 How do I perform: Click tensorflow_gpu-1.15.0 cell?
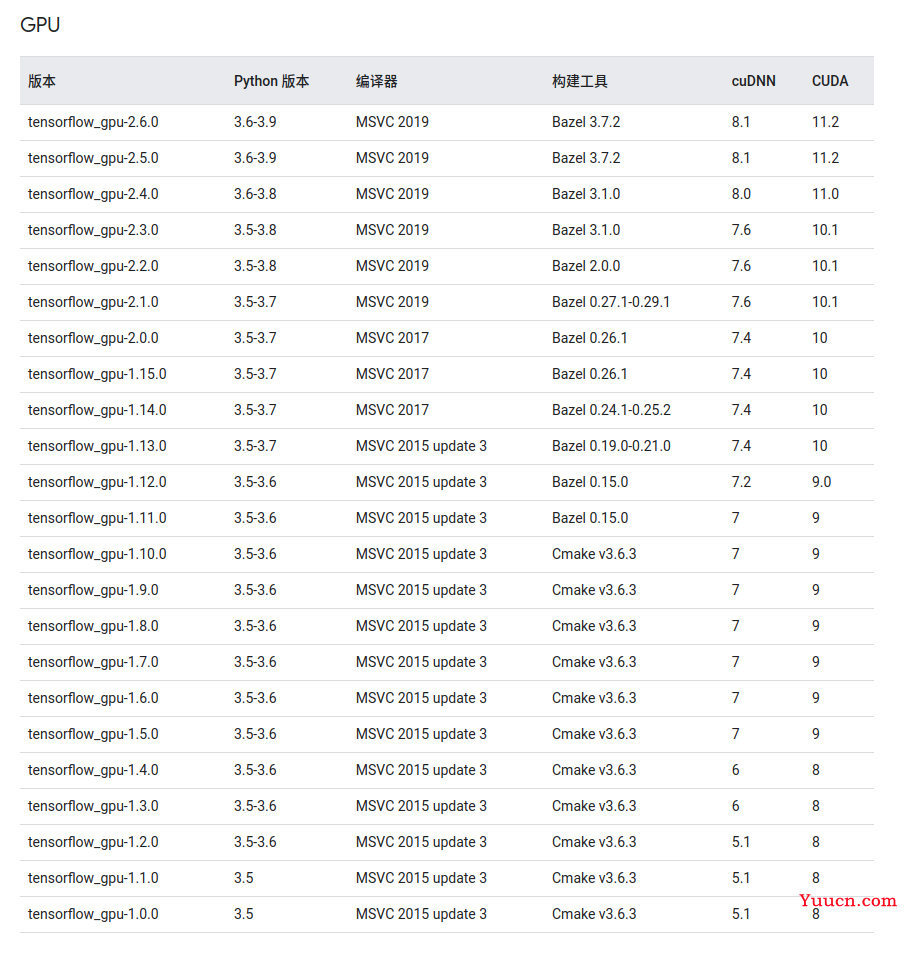tap(97, 374)
